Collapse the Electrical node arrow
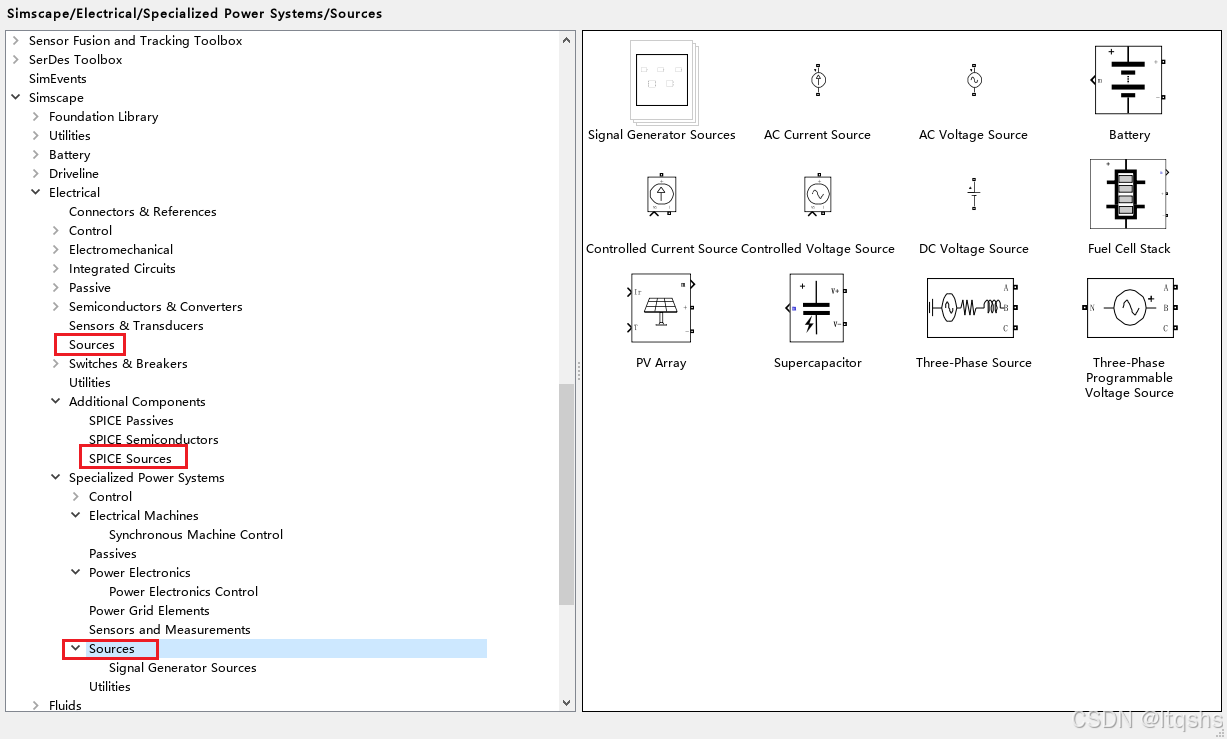Screen dimensions: 1227x739 (x=35, y=193)
